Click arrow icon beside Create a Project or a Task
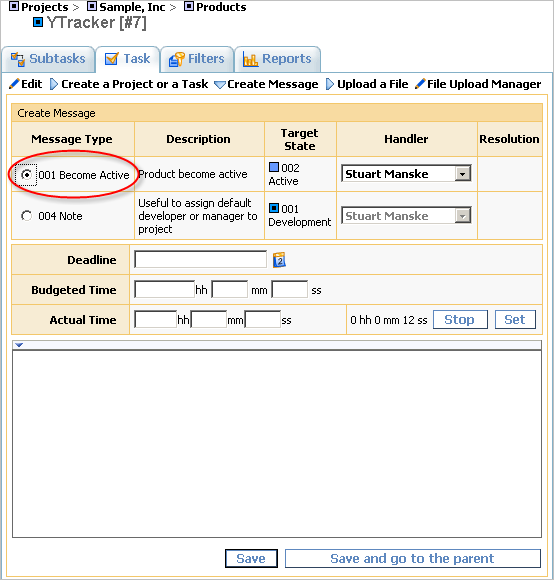The height and width of the screenshot is (580, 554). click(x=54, y=84)
